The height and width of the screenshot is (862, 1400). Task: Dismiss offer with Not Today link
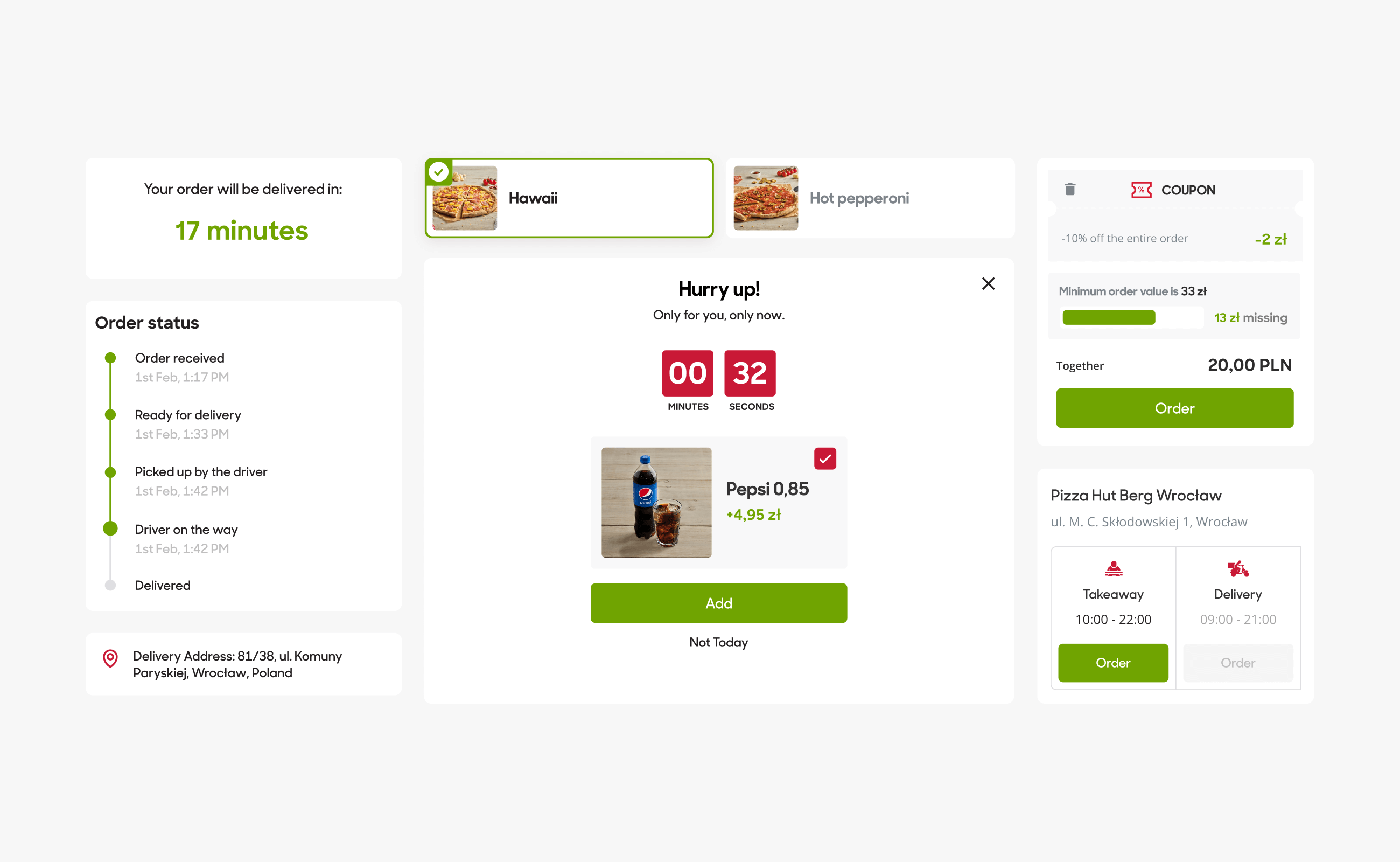point(718,643)
